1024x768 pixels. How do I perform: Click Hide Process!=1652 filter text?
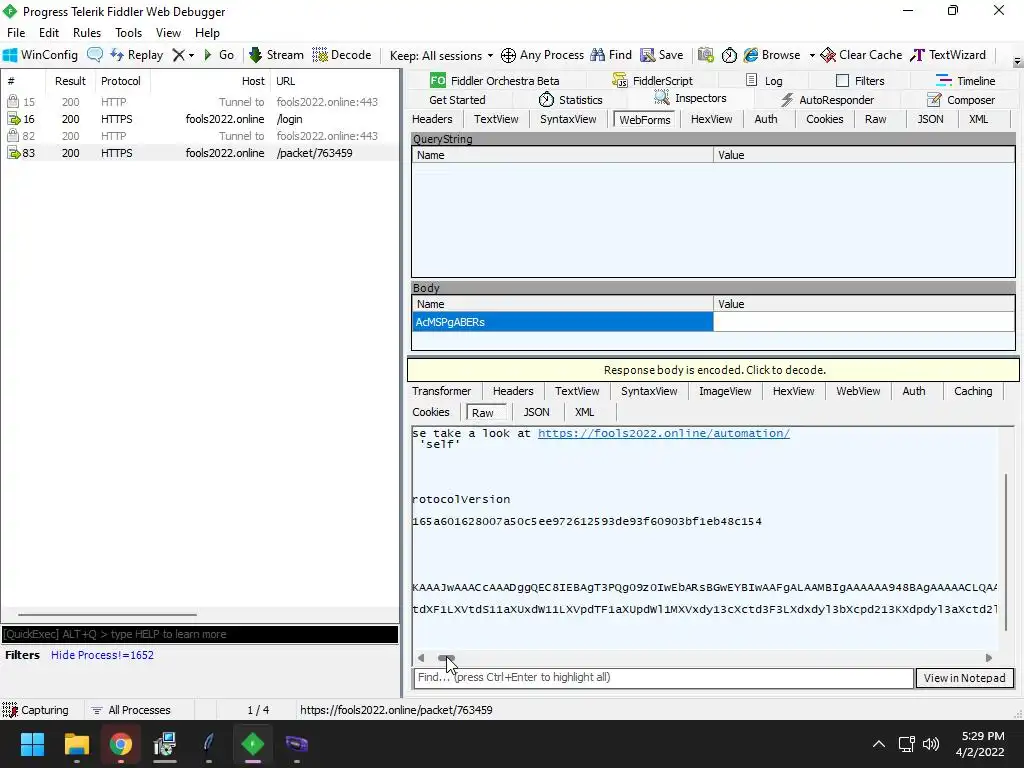103,655
